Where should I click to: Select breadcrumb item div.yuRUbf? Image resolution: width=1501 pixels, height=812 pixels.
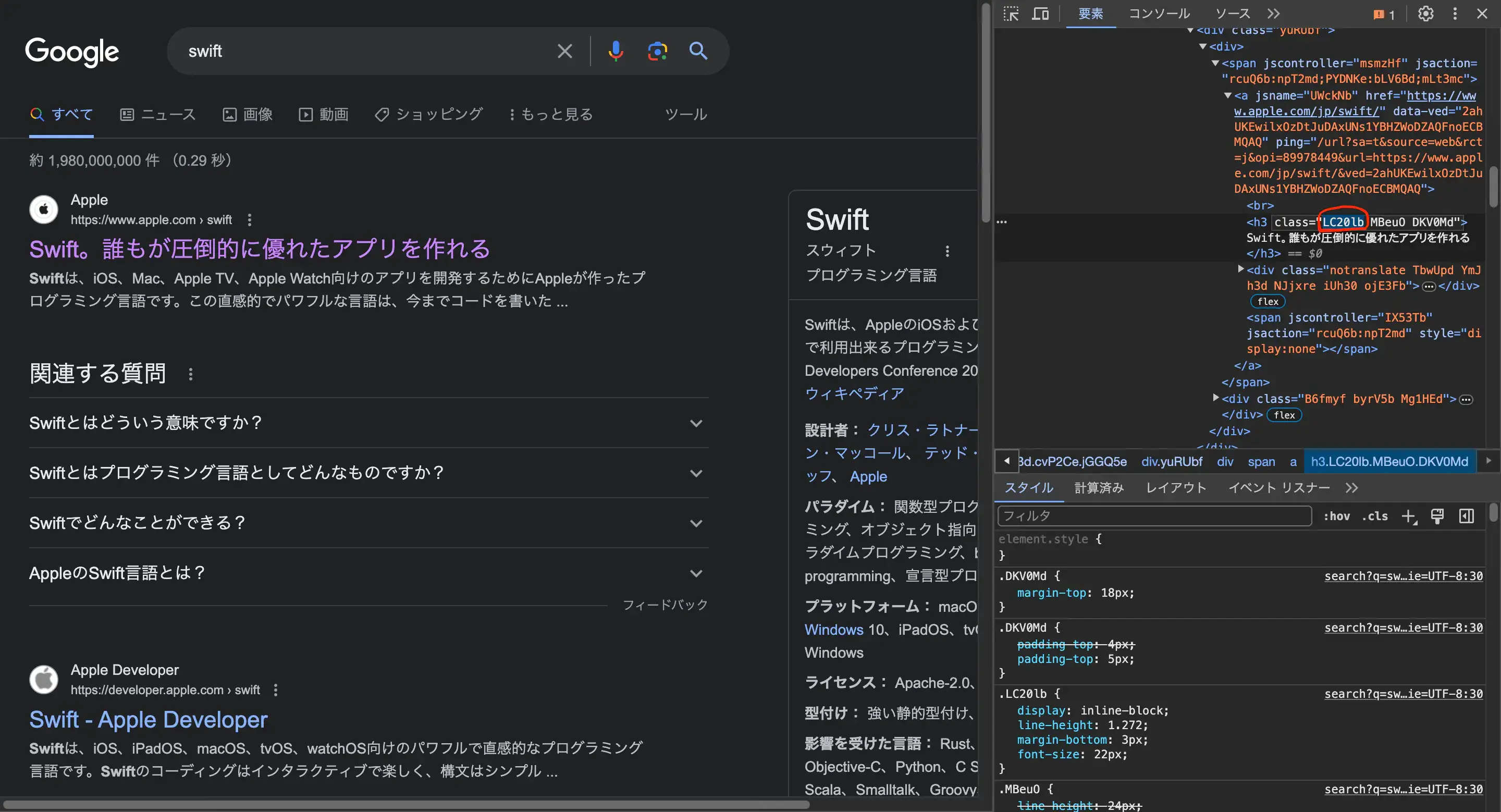point(1171,462)
